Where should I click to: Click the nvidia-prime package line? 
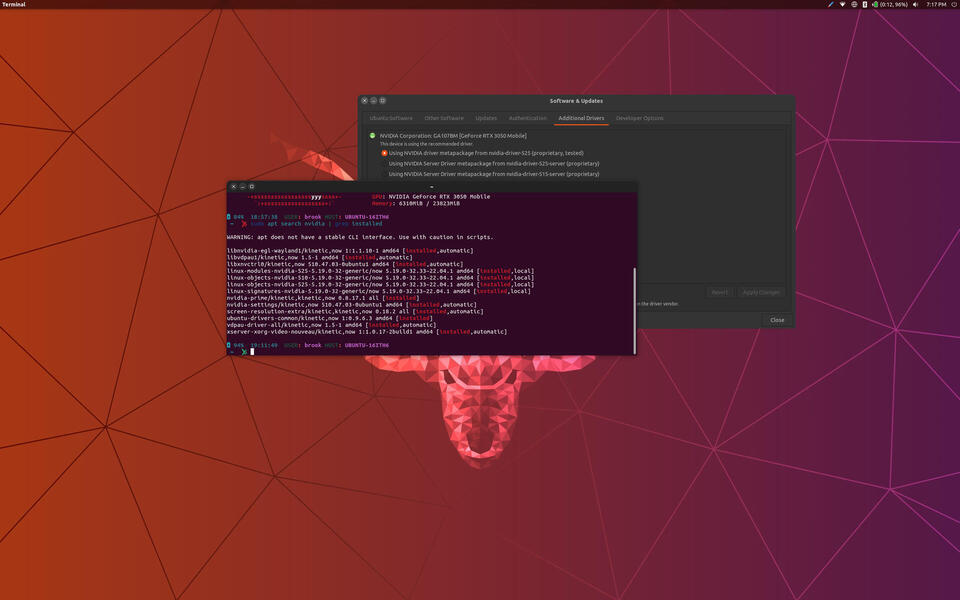(323, 298)
